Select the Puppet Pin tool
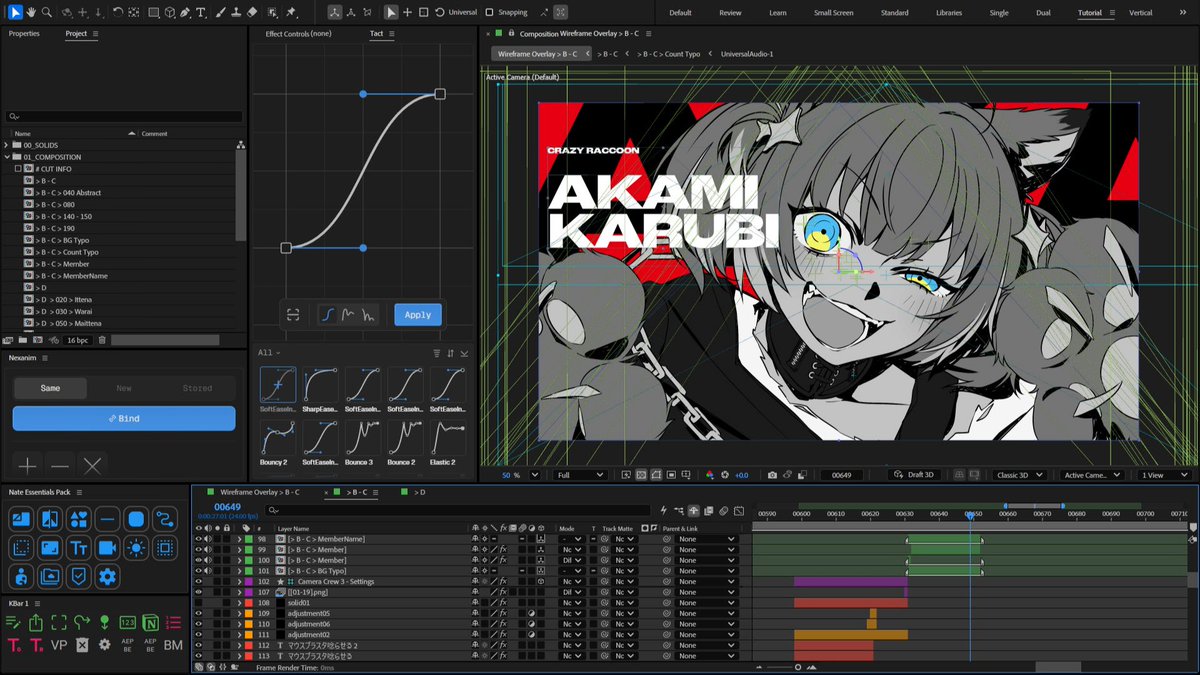Screen dimensions: 1200x675 click(291, 12)
